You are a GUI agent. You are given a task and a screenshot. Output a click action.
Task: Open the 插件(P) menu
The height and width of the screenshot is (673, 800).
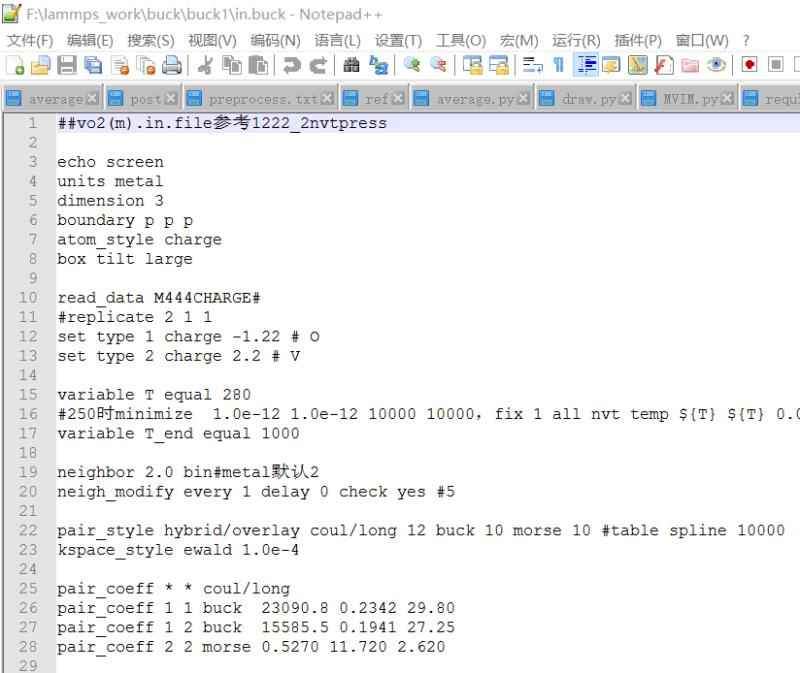(638, 40)
